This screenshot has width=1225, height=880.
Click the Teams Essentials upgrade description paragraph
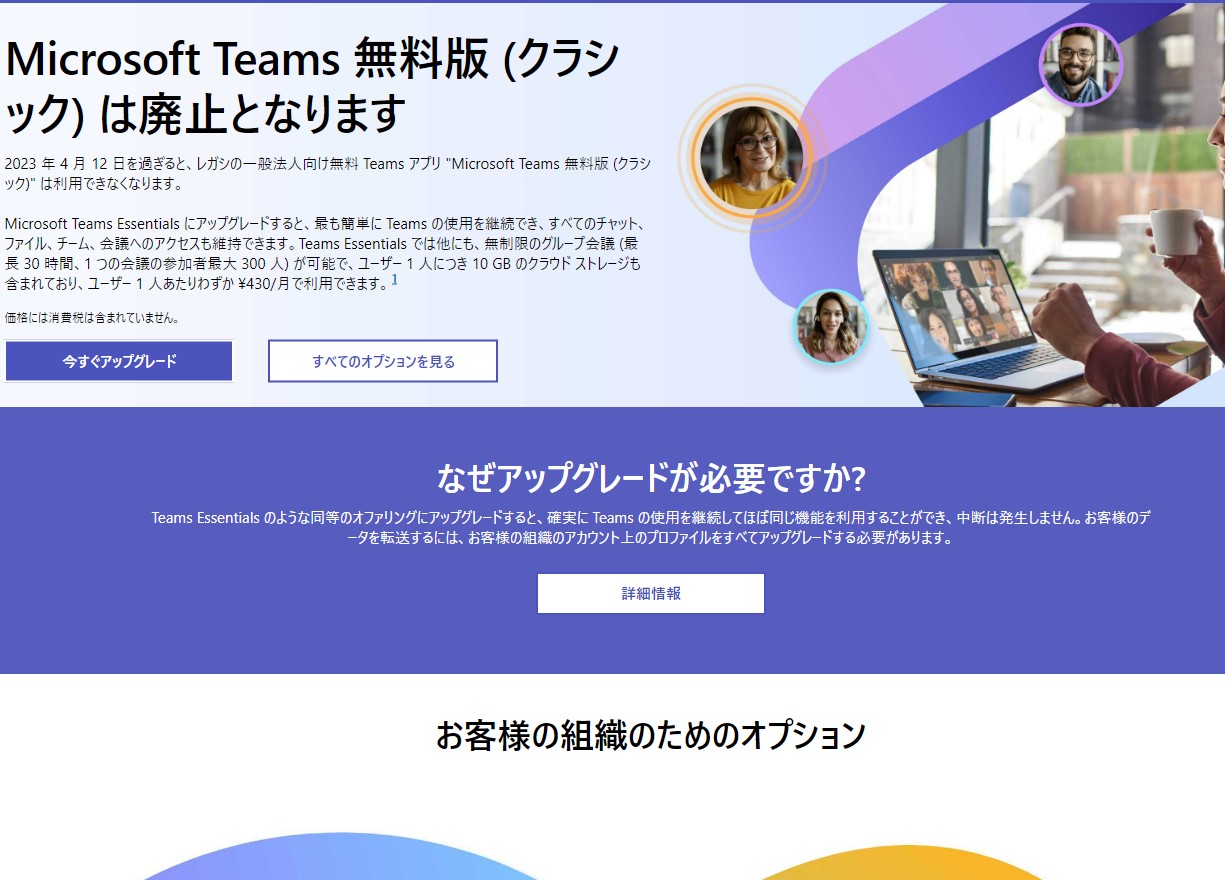(322, 253)
